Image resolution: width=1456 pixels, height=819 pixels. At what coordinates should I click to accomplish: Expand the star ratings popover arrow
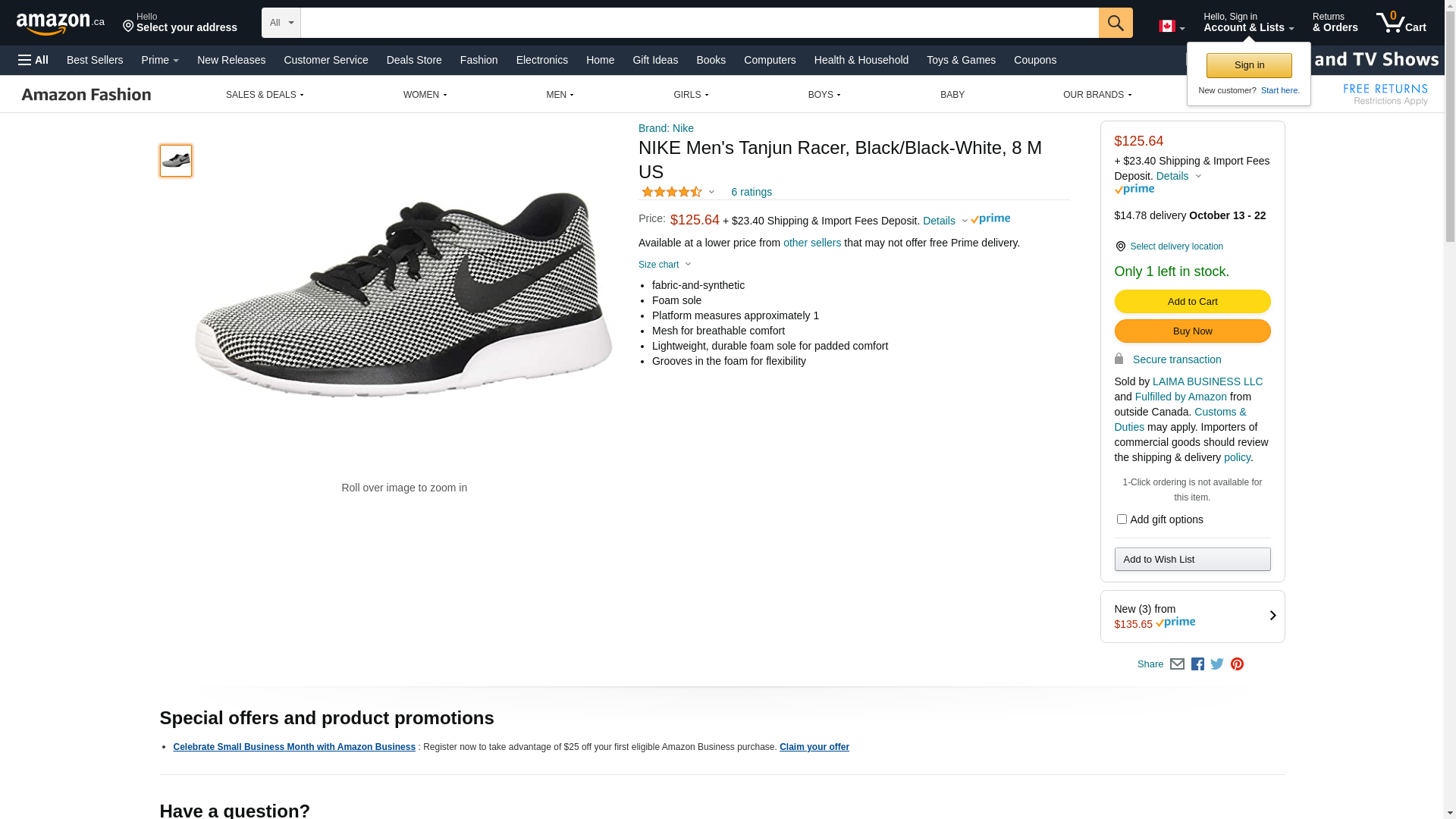point(711,192)
